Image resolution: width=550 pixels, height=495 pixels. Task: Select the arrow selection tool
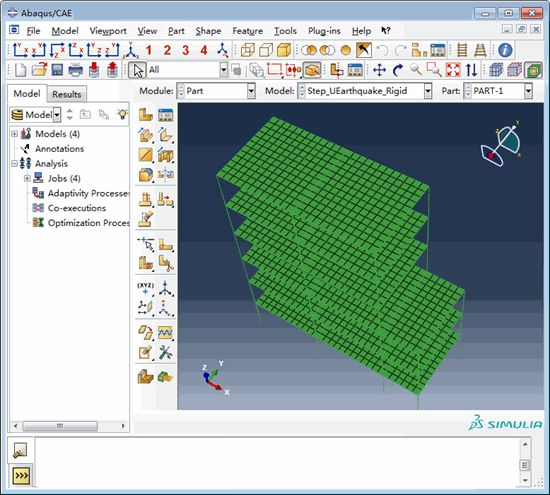click(x=137, y=70)
